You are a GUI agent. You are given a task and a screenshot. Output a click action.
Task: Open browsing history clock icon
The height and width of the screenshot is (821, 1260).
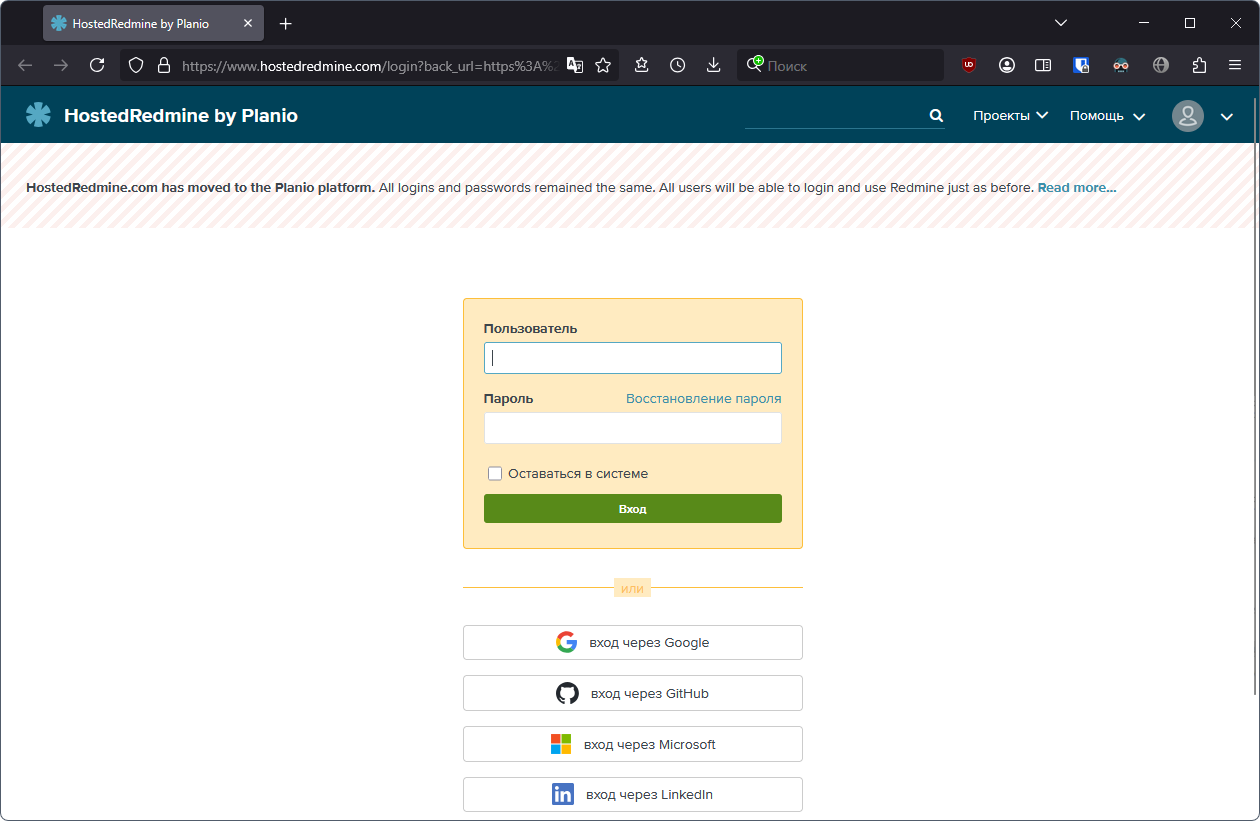pos(678,65)
